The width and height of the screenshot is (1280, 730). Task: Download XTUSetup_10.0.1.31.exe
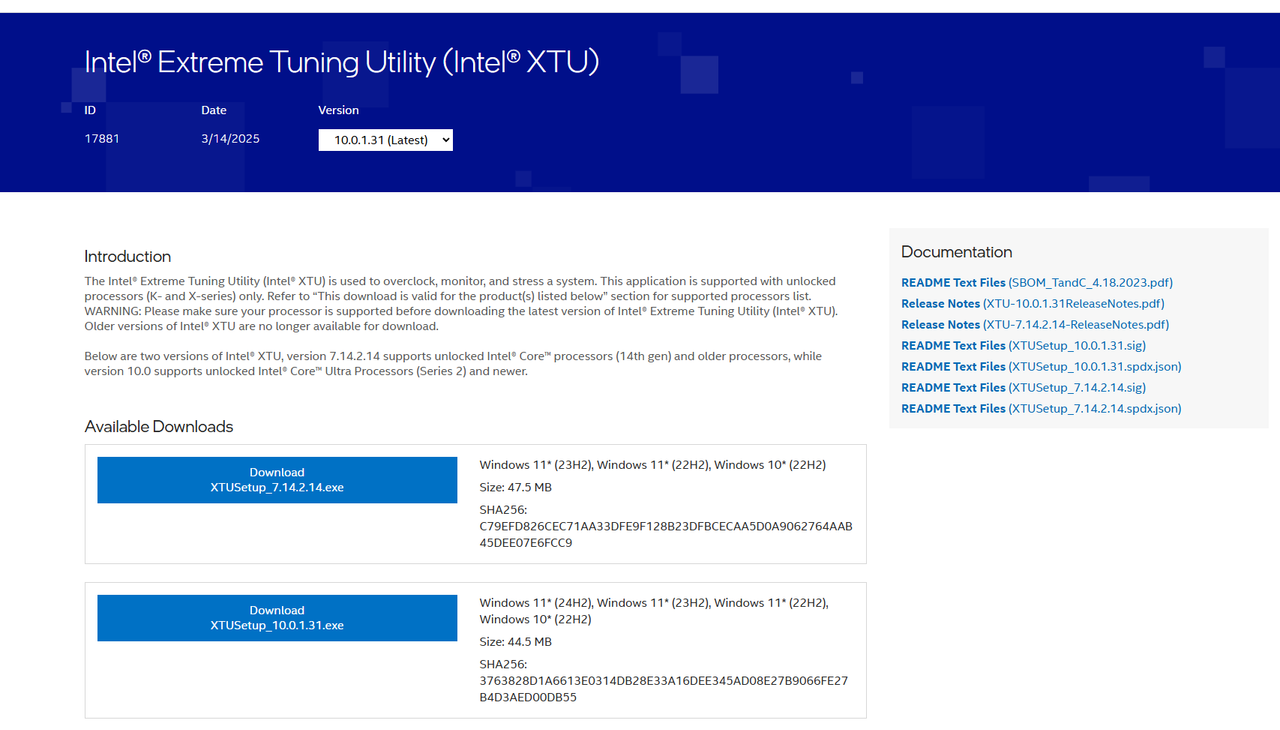click(x=277, y=618)
